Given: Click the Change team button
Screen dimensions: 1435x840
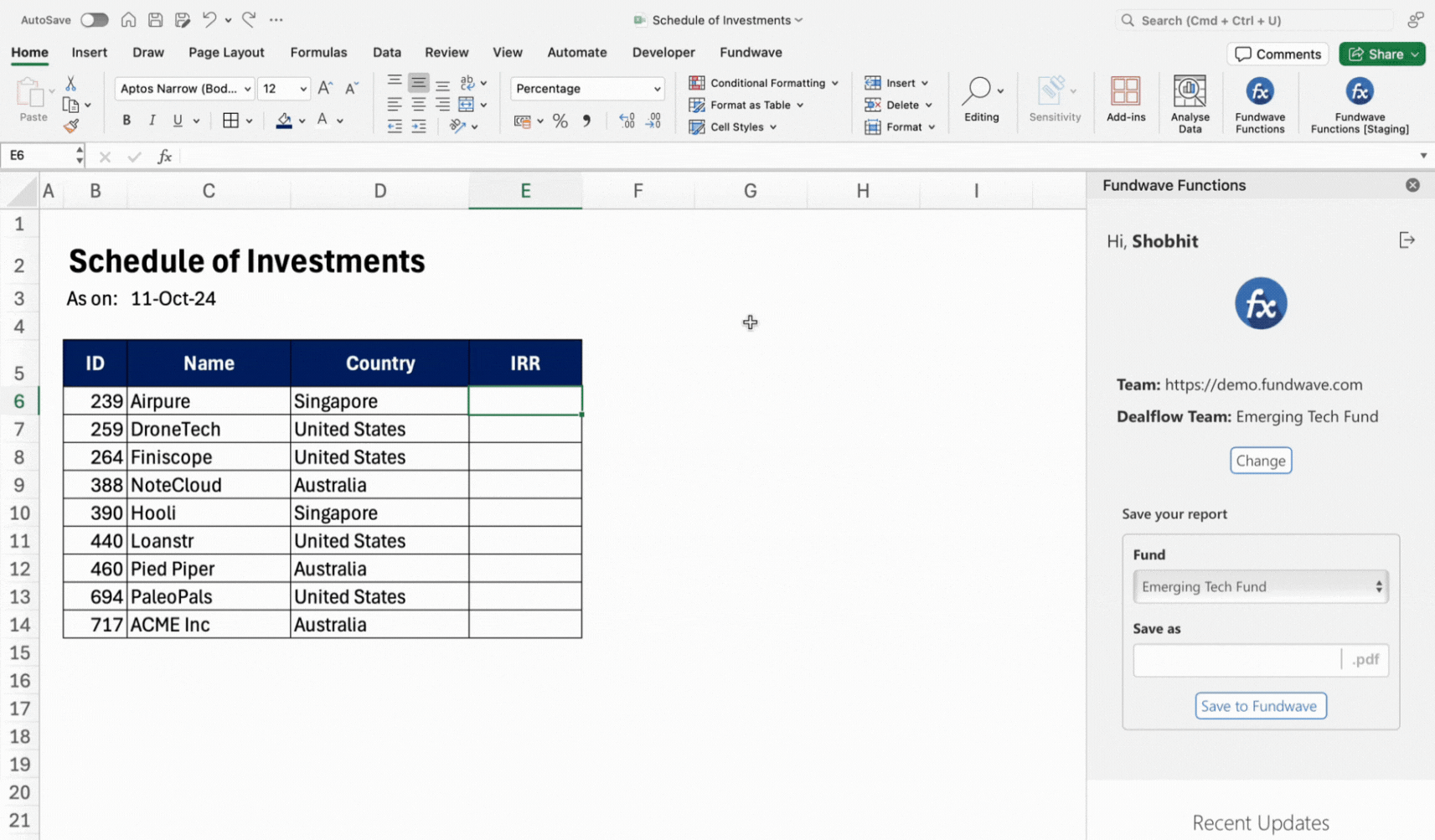Looking at the screenshot, I should 1261,461.
